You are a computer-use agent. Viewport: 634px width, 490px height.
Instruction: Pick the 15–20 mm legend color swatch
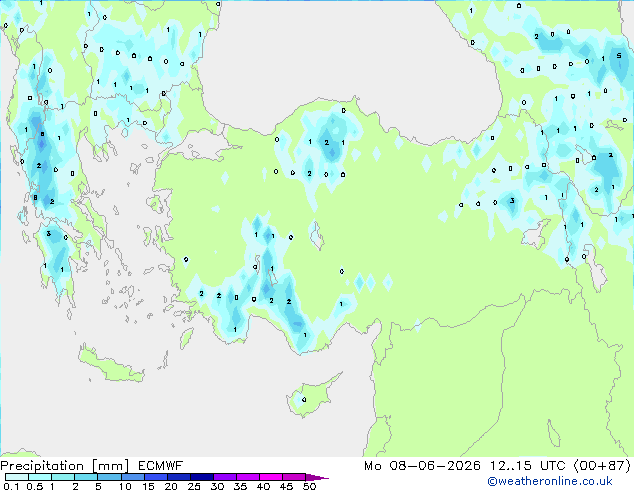click(x=155, y=477)
